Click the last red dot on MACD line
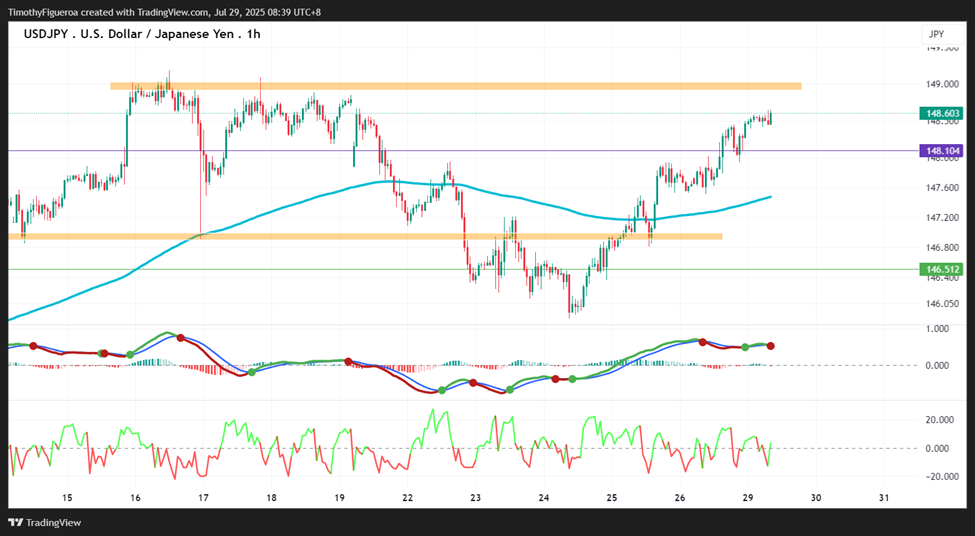Viewport: 975px width, 536px height. click(x=770, y=346)
